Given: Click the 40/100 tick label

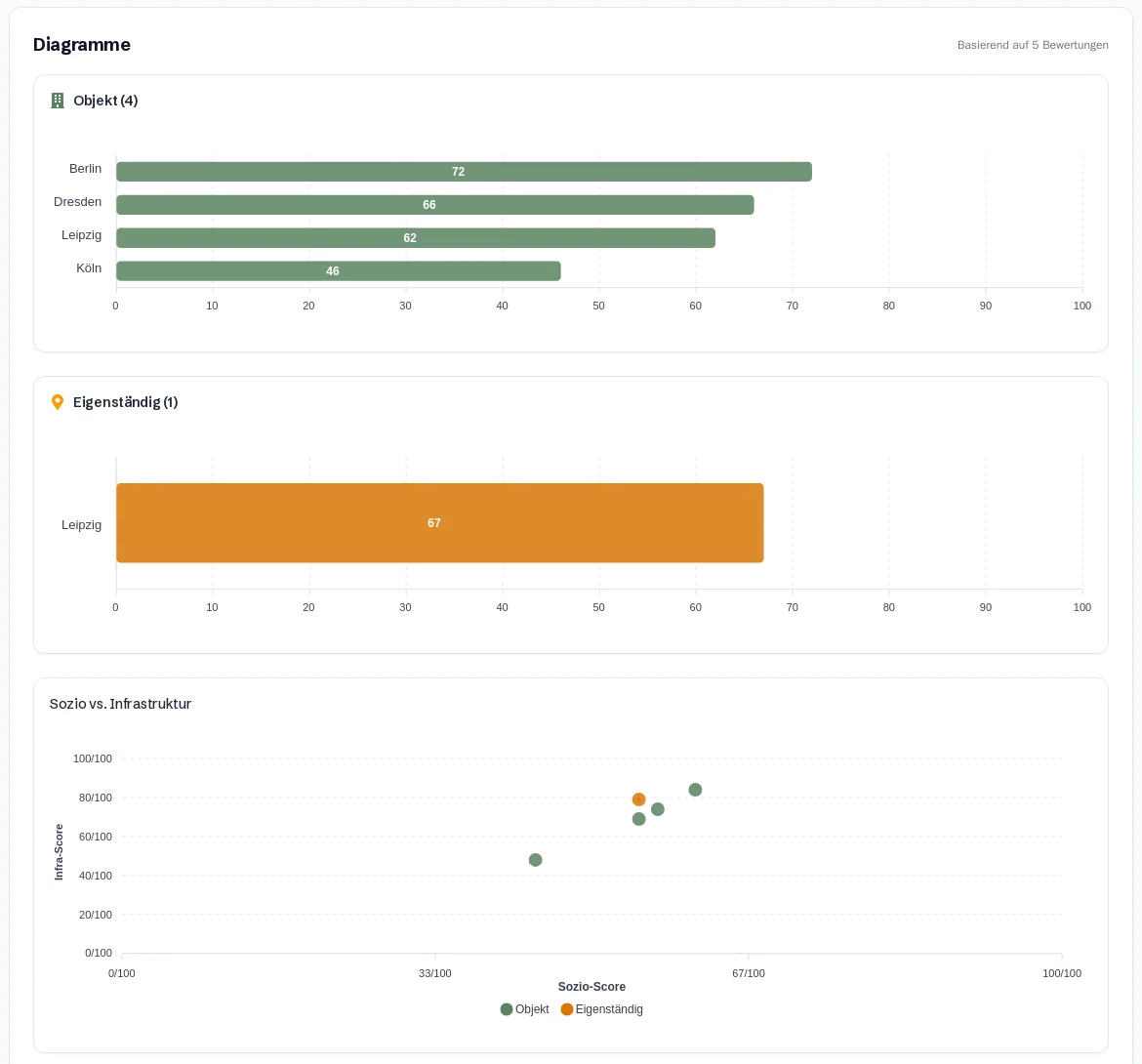Looking at the screenshot, I should point(96,877).
